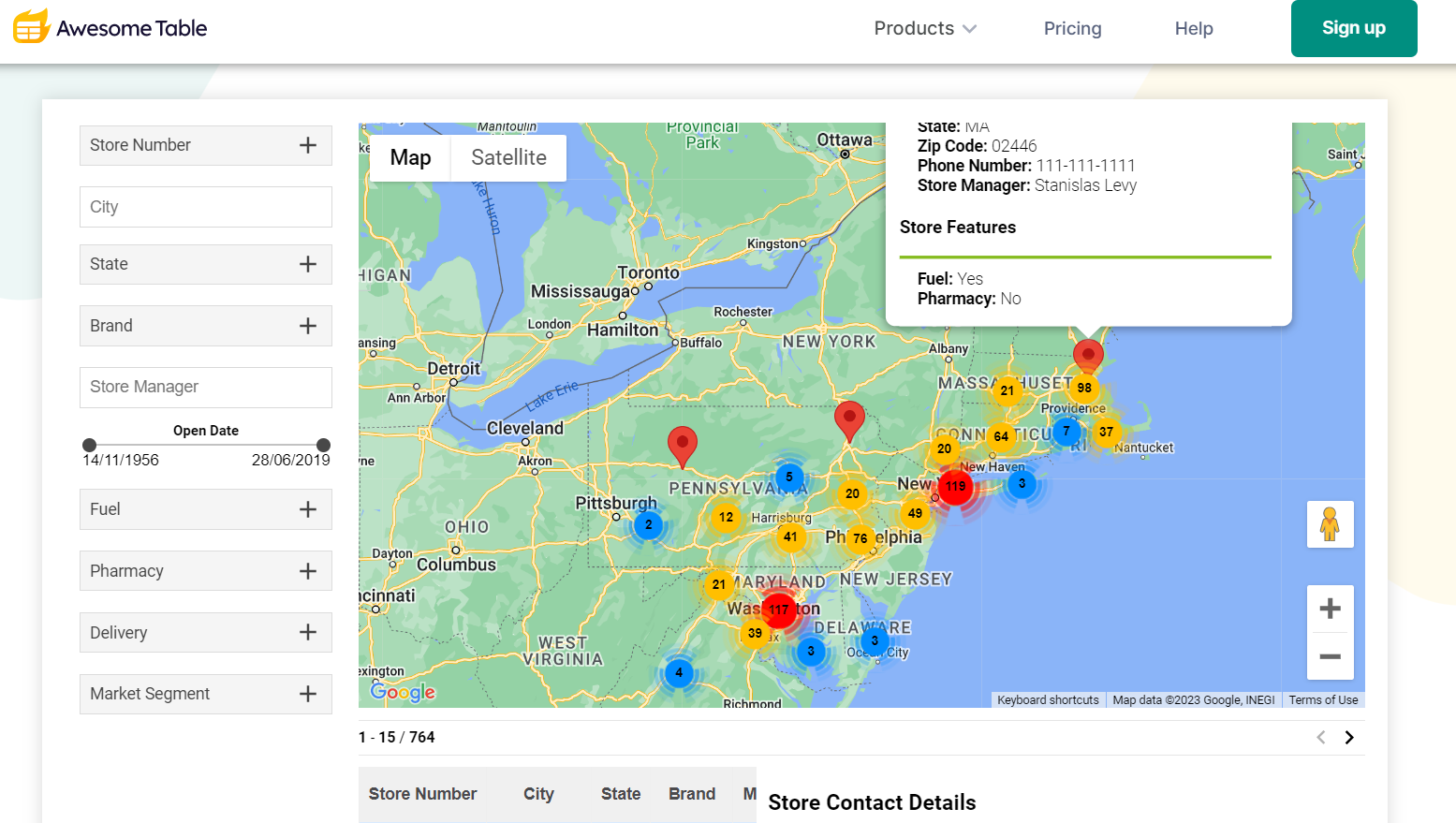Click the Google logo on map
1456x823 pixels.
(x=403, y=692)
